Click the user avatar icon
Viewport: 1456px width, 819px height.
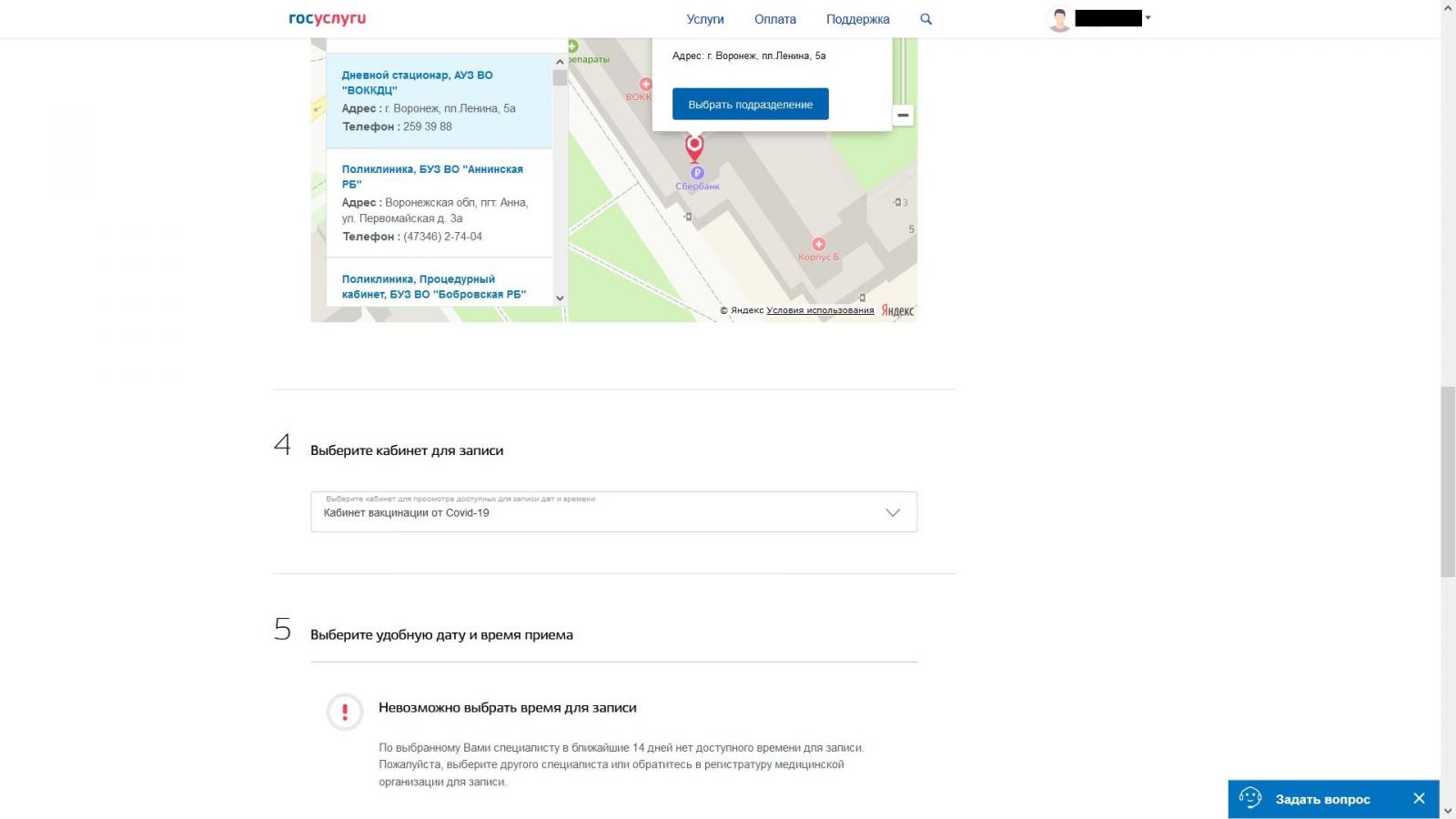pos(1059,19)
